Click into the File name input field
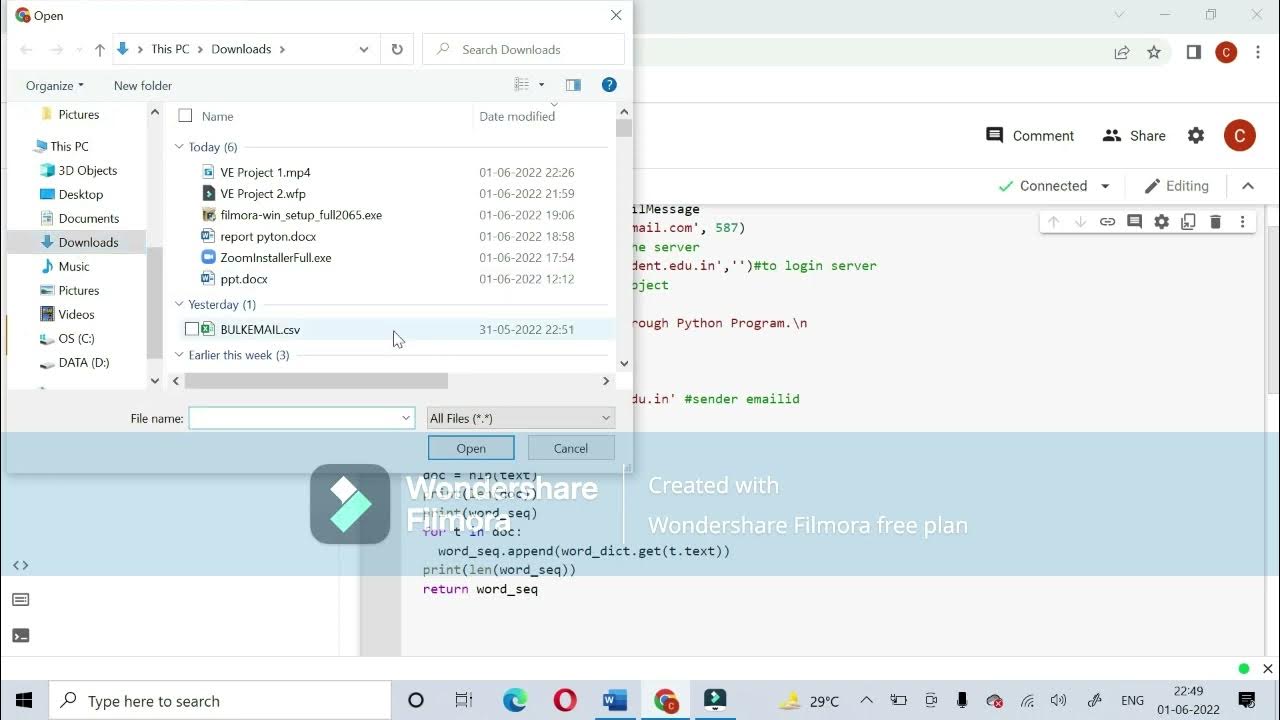The image size is (1280, 720). [294, 418]
